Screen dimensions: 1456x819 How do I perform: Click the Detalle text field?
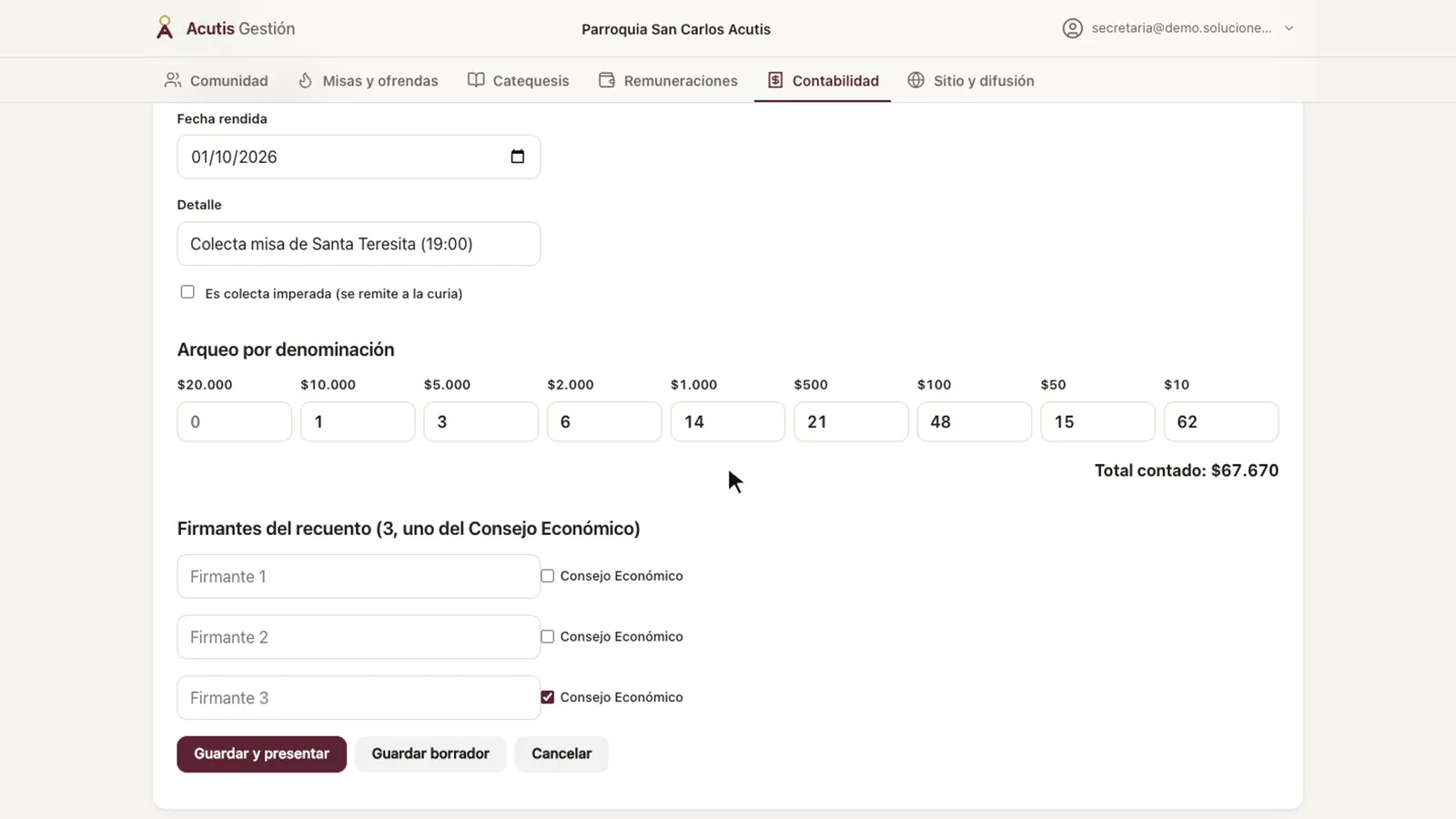point(359,244)
